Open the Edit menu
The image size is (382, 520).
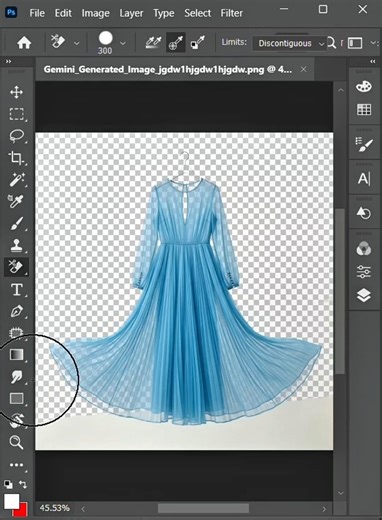pos(63,13)
